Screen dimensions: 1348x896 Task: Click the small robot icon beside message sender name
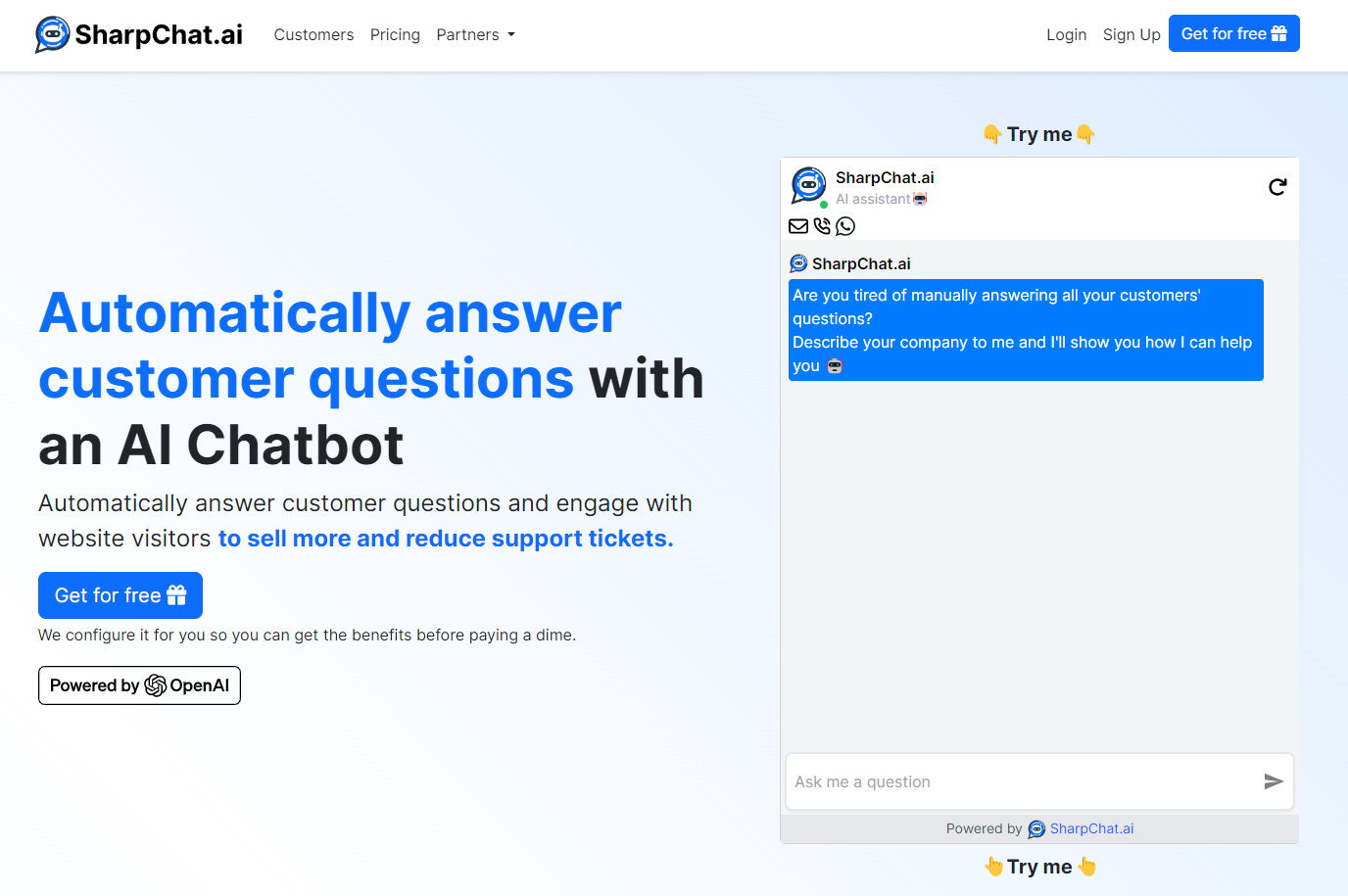(x=798, y=263)
